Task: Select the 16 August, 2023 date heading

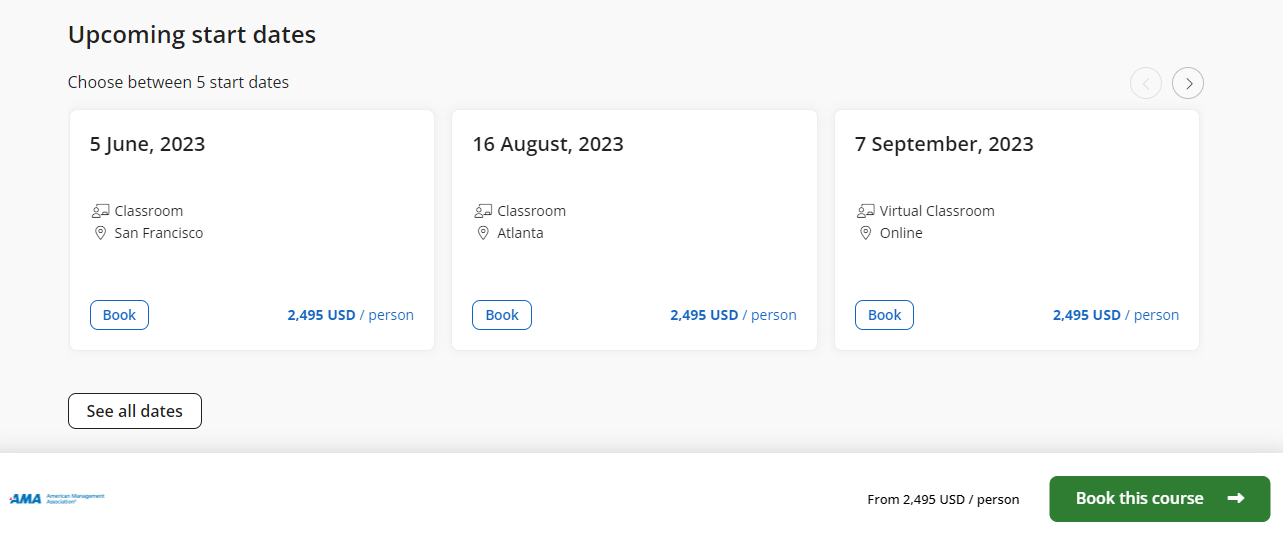Action: 548,144
